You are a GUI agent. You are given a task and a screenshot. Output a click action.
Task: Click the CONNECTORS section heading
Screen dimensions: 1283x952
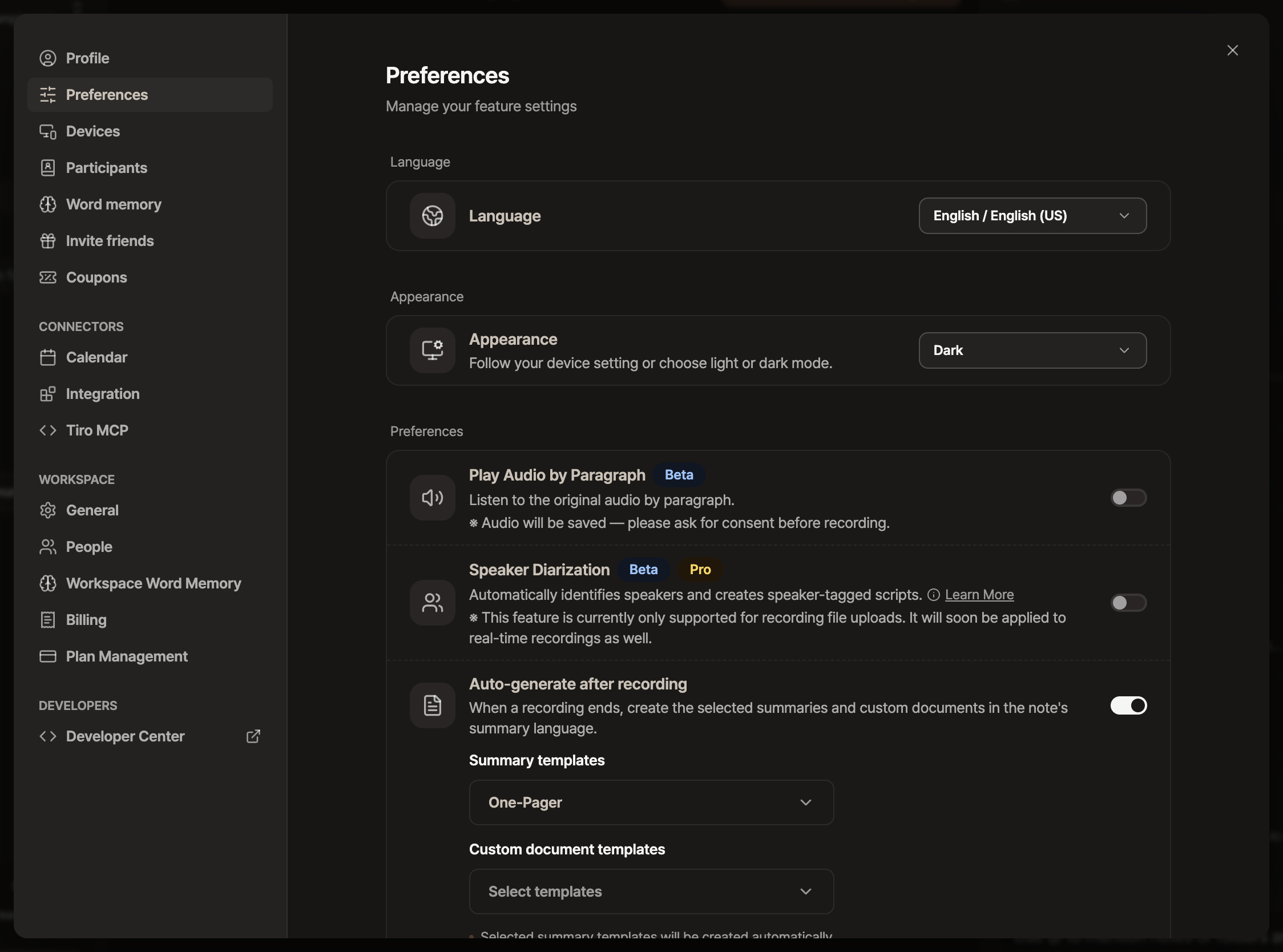[81, 326]
